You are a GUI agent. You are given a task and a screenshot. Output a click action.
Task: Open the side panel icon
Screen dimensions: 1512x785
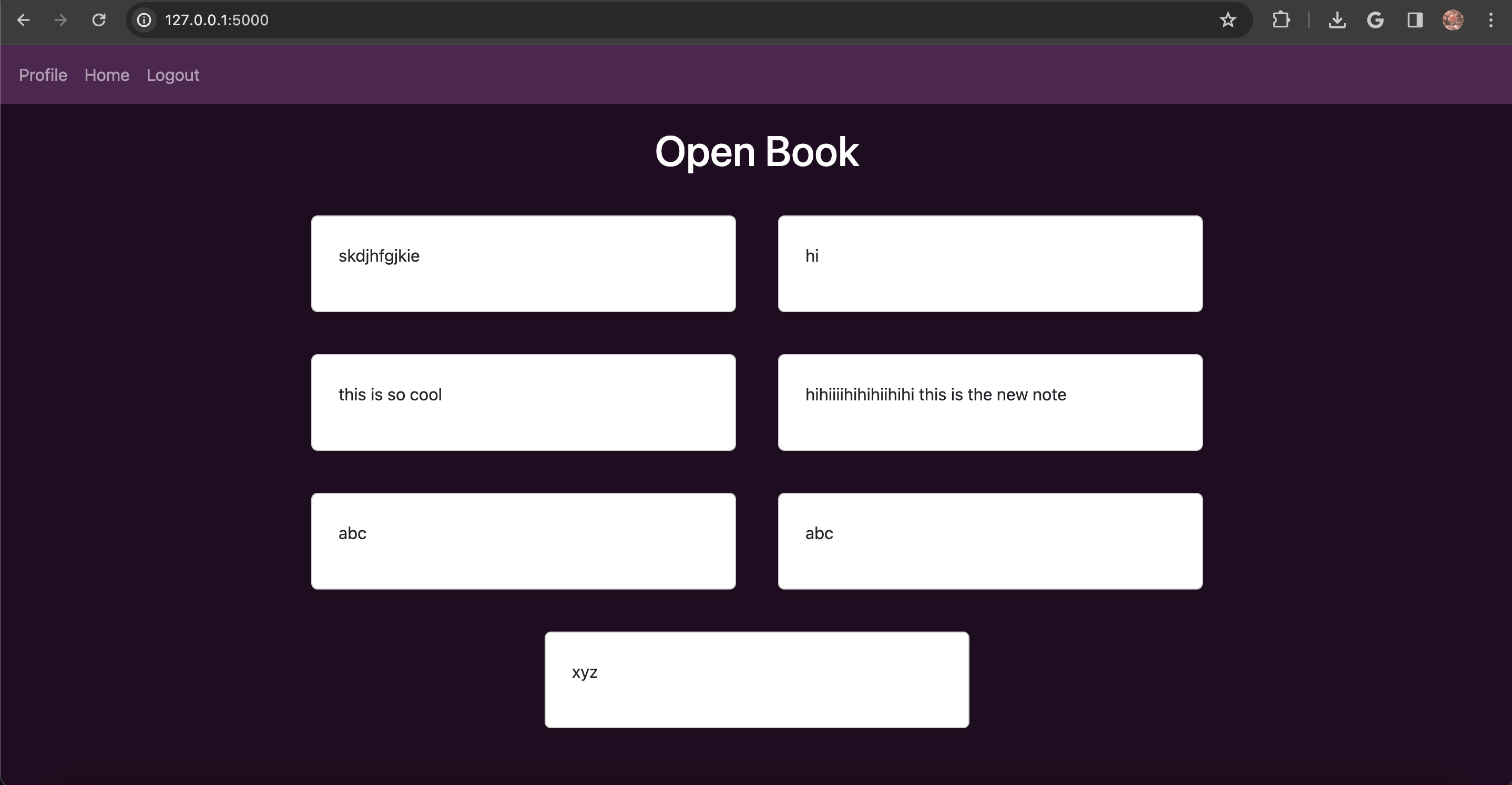(1415, 20)
